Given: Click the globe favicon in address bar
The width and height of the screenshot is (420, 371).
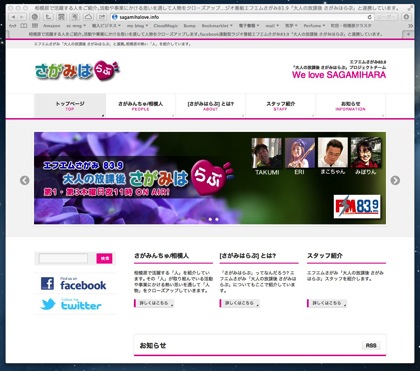Looking at the screenshot, I should [x=115, y=17].
